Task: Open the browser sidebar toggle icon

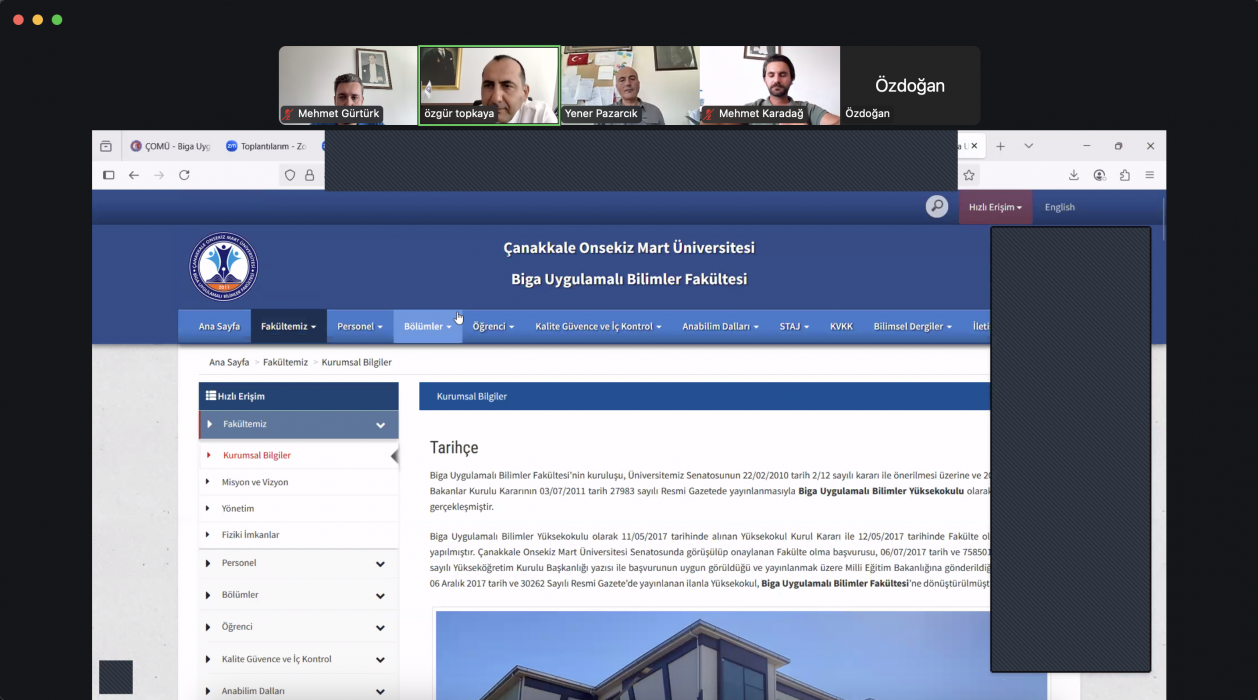Action: [109, 175]
